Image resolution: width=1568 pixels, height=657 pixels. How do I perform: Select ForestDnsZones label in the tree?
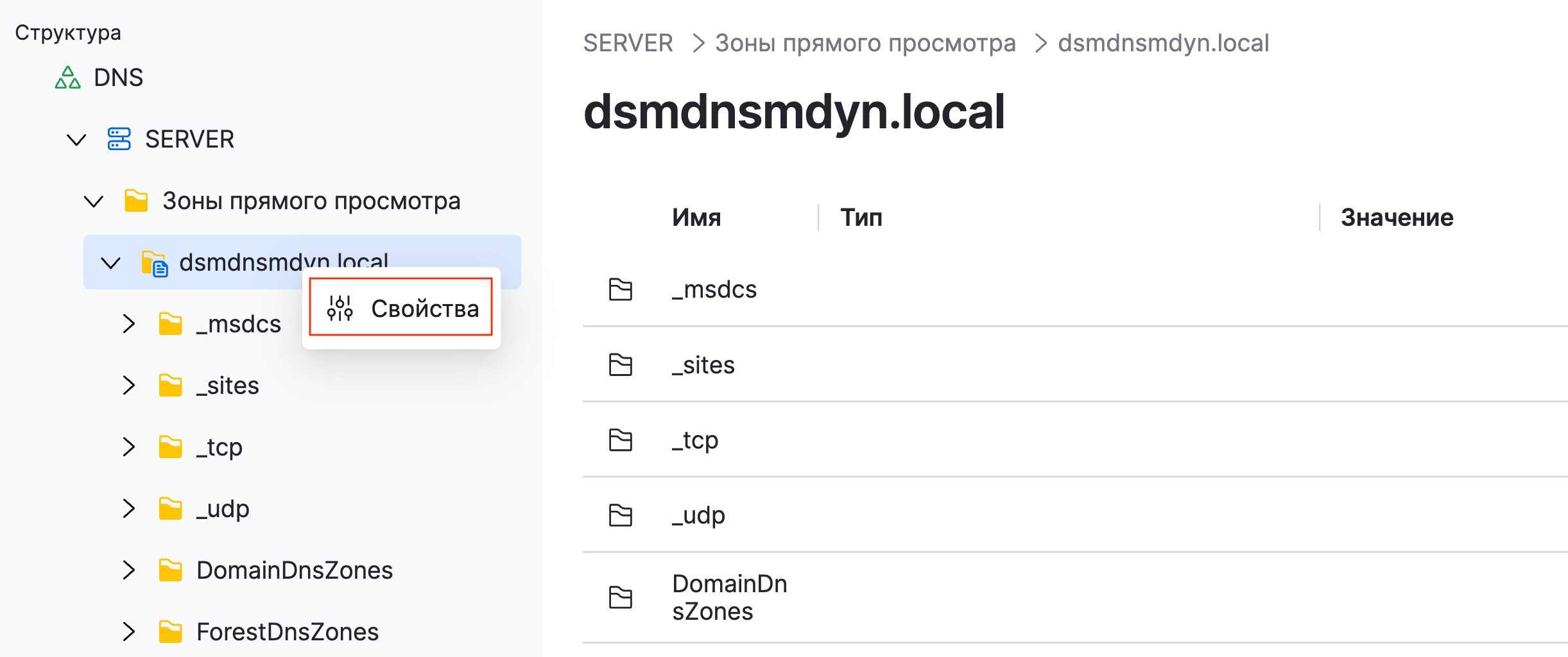(x=288, y=632)
